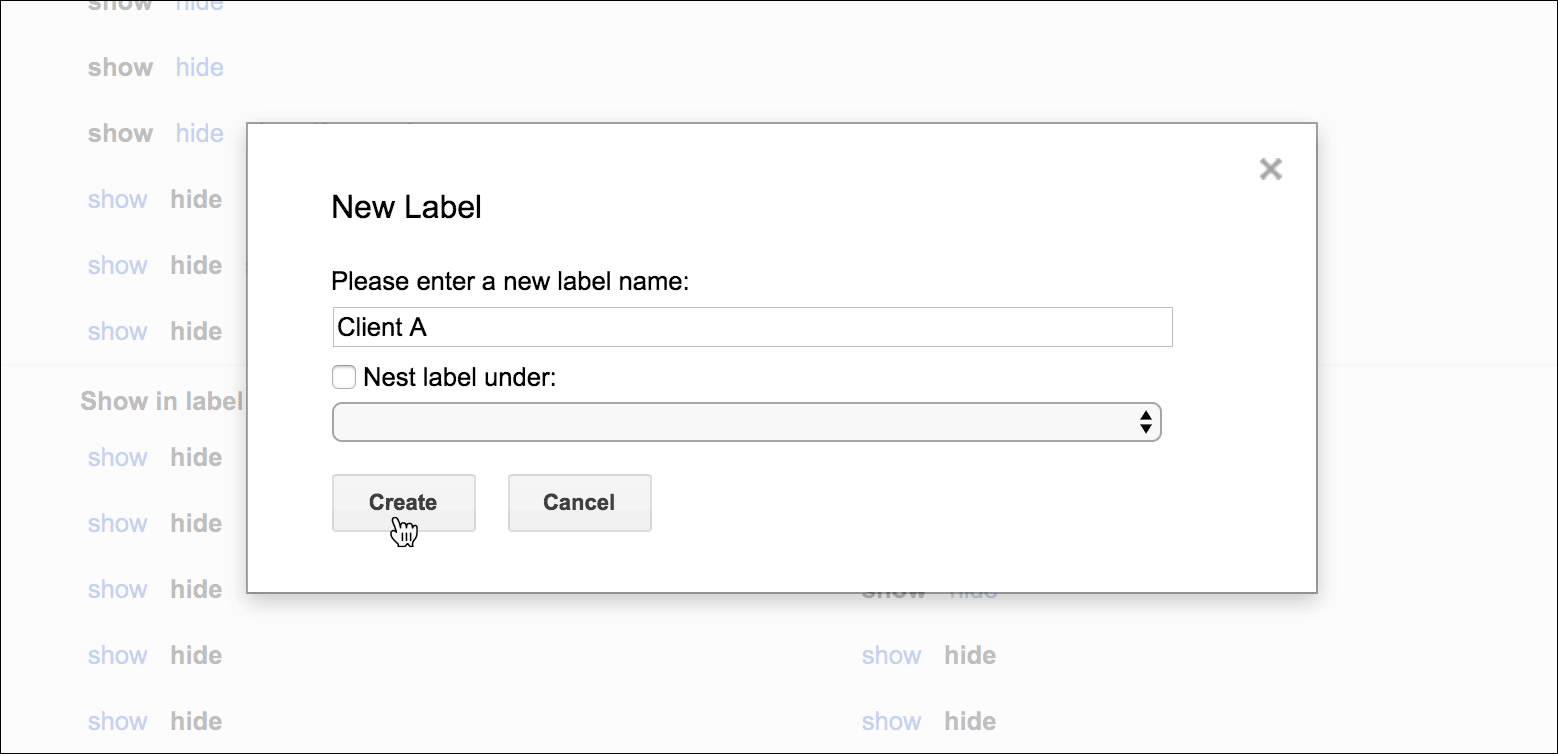Screen dimensions: 1558x754
Task: Click the bold hide link in the right column
Action: click(969, 655)
